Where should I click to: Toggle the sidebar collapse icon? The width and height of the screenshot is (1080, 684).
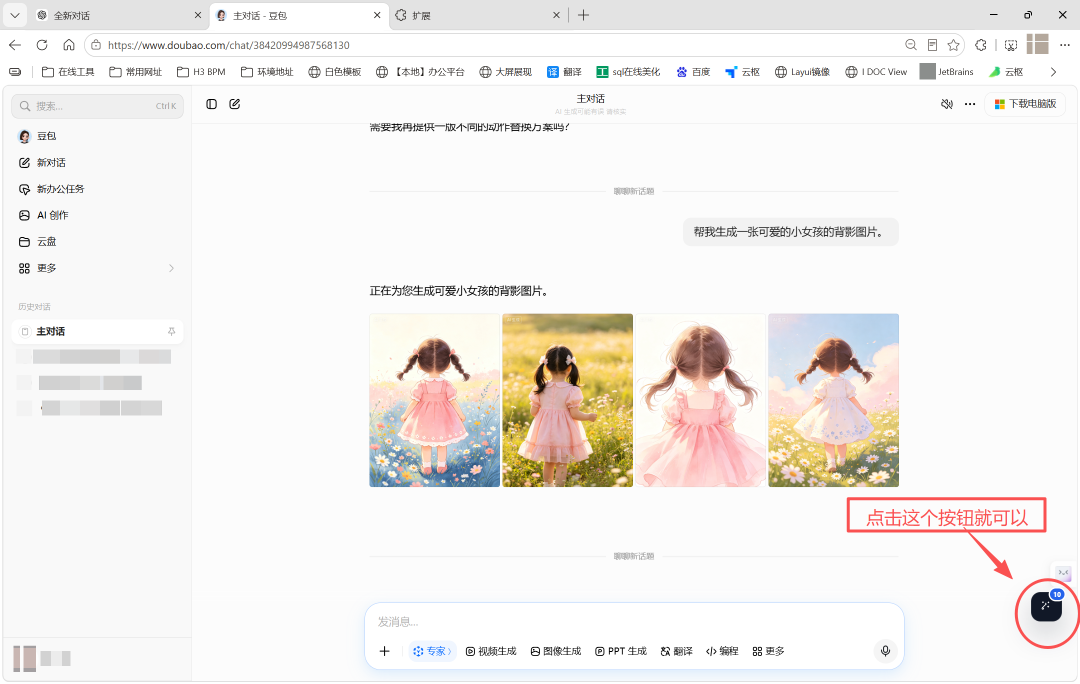[211, 104]
